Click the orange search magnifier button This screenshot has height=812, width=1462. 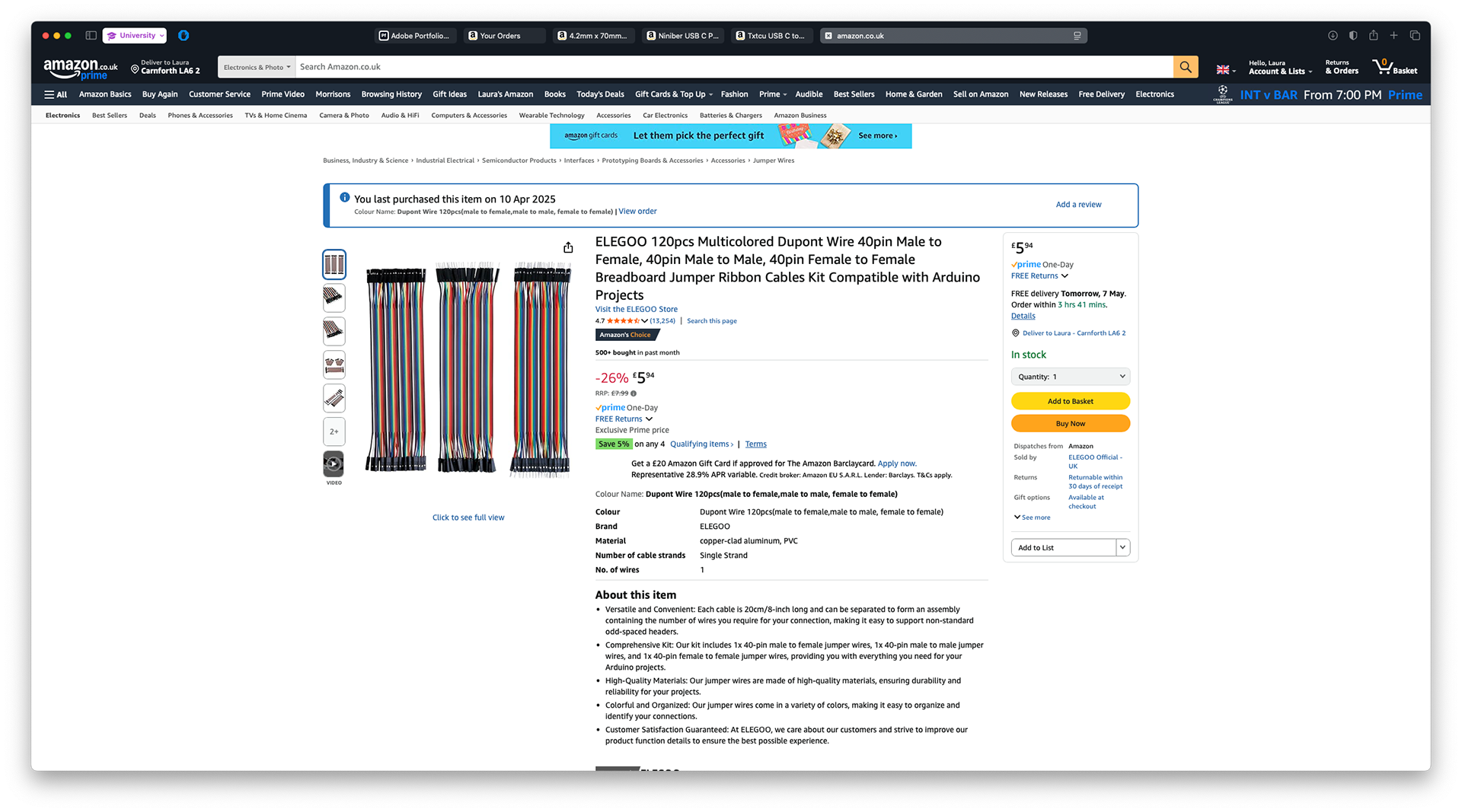(x=1185, y=67)
